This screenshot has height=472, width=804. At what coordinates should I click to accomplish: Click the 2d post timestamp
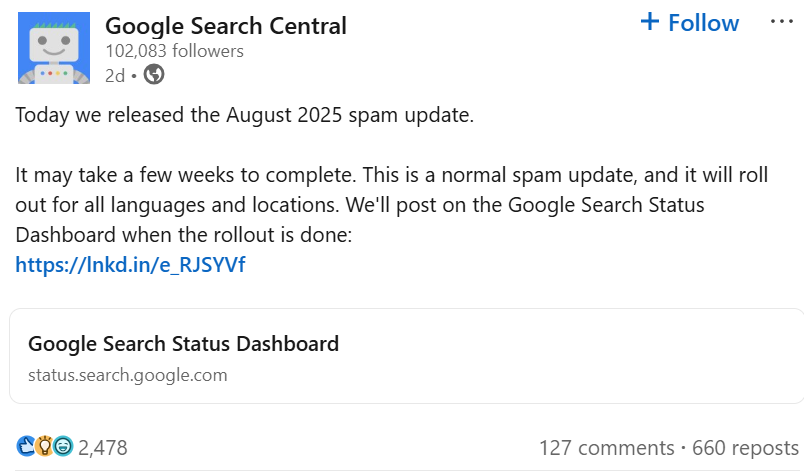[x=114, y=75]
